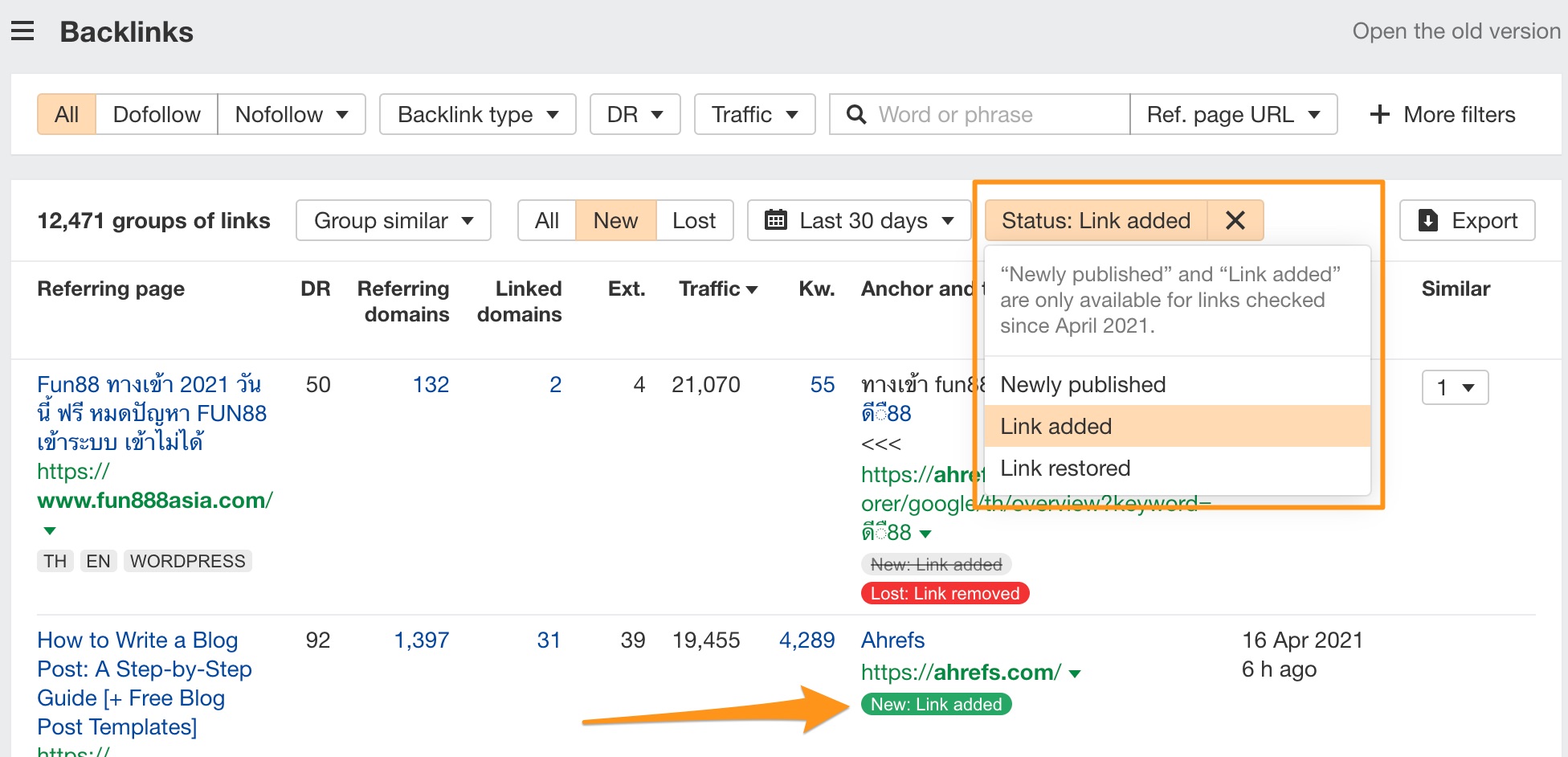Expand the fun888asia.com referring URL arrow

pos(50,530)
